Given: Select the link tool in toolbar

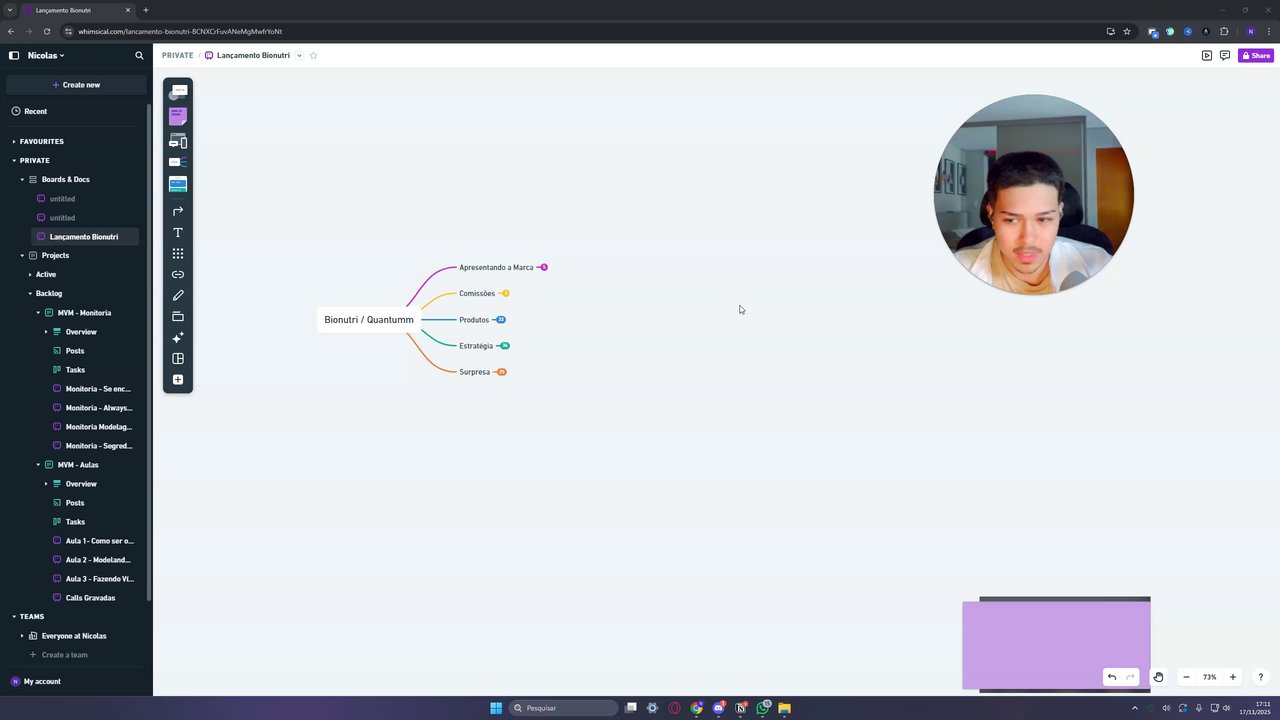Looking at the screenshot, I should (178, 274).
